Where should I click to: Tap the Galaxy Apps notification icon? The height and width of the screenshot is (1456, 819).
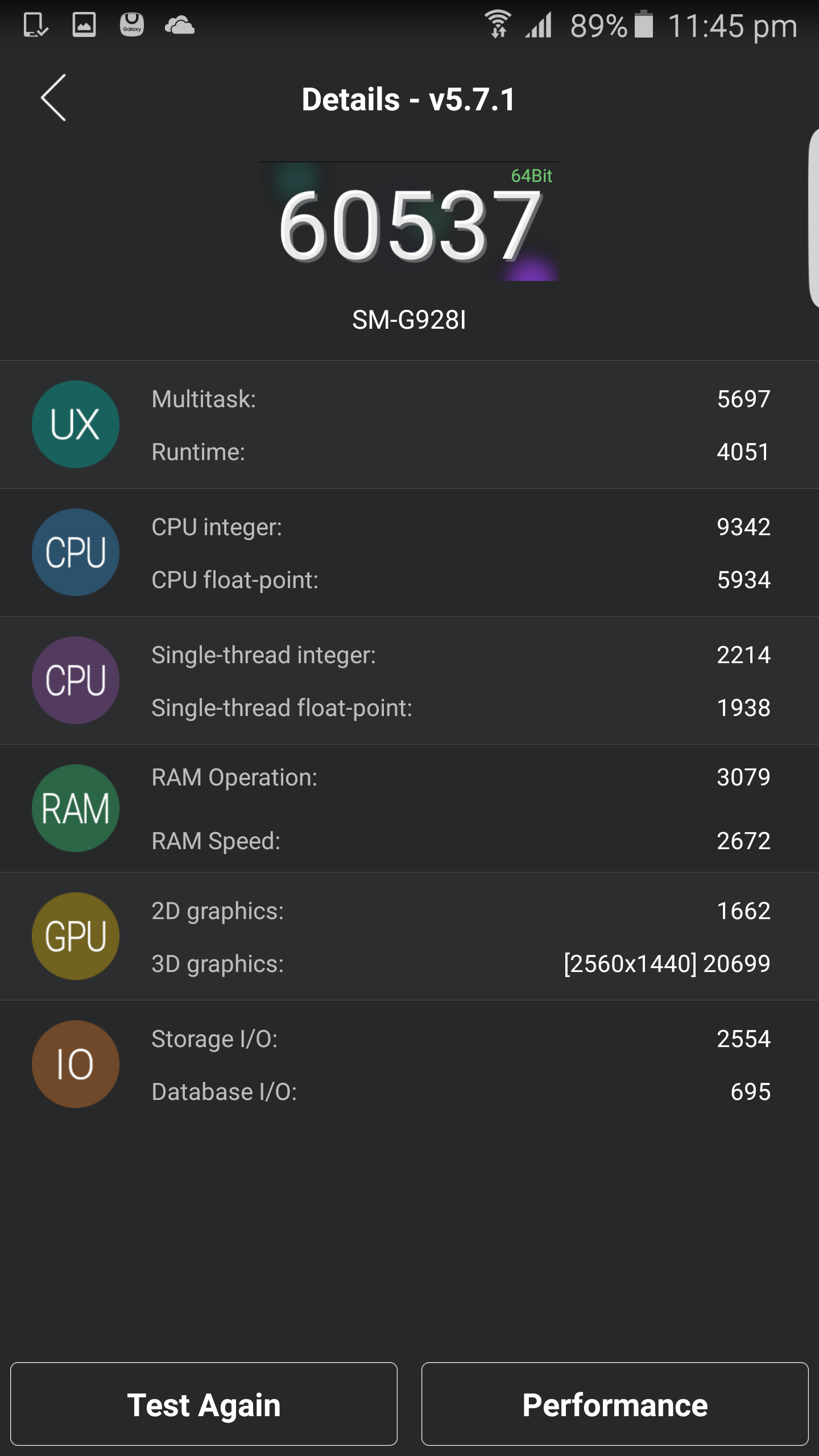pos(132,25)
